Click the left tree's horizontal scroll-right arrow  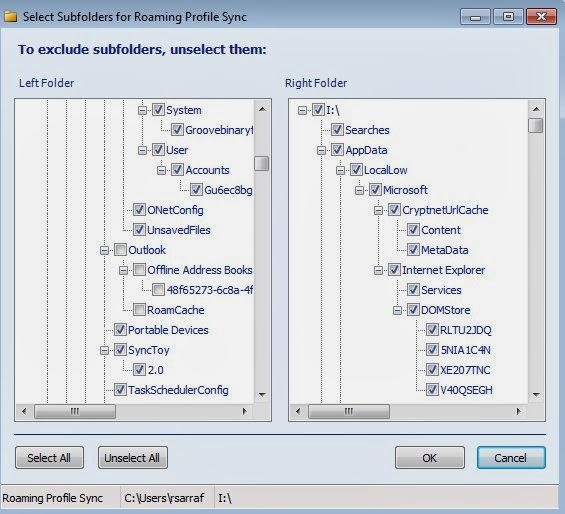(245, 411)
